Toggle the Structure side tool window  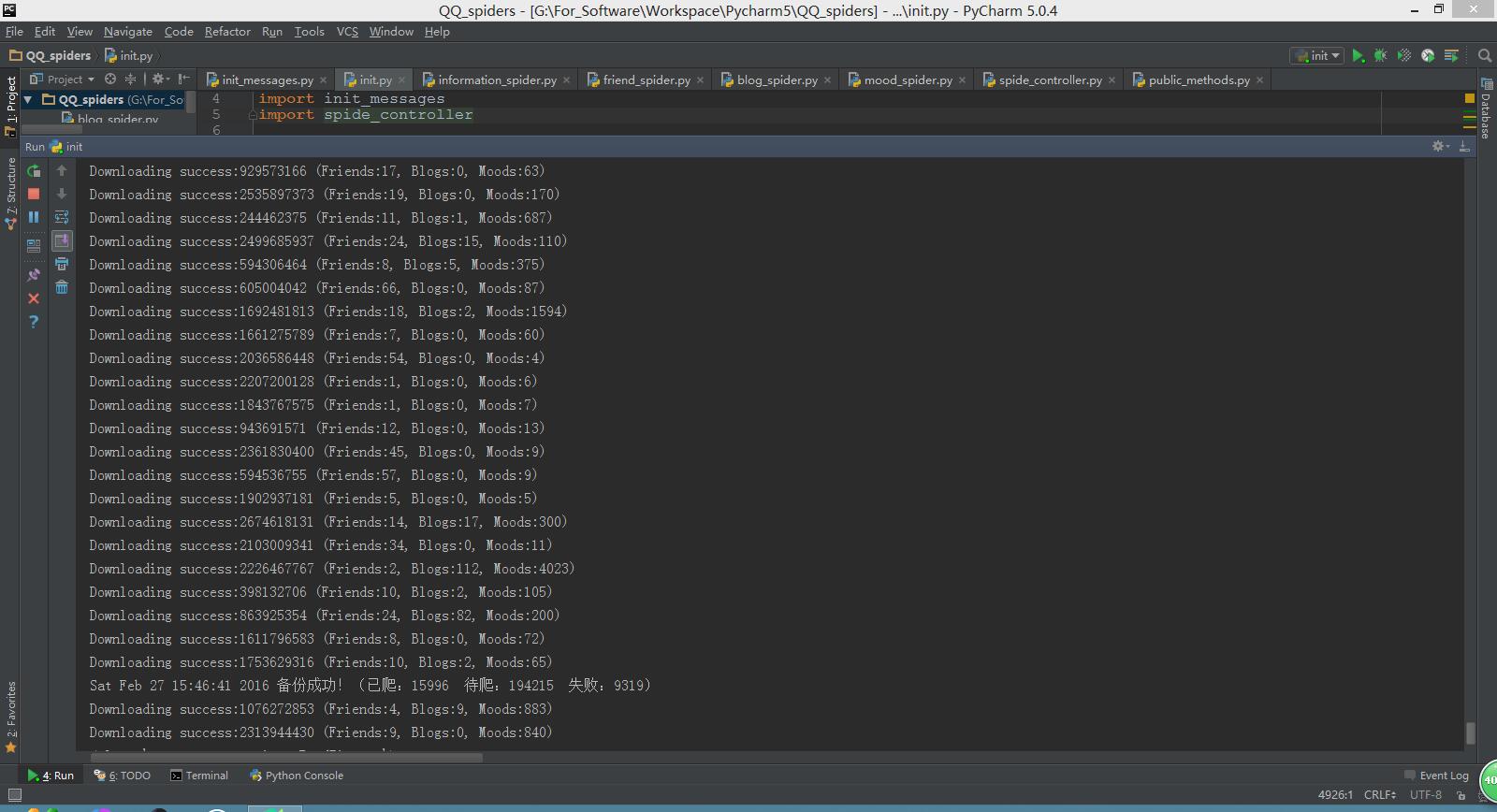[x=11, y=194]
